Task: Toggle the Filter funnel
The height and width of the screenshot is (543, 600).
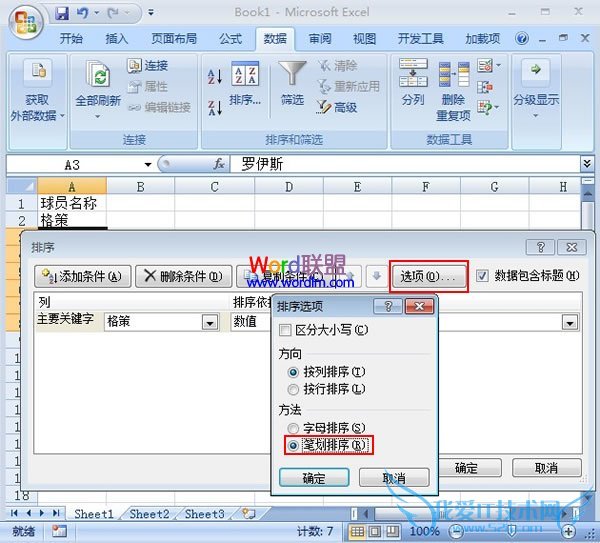Action: pos(292,73)
